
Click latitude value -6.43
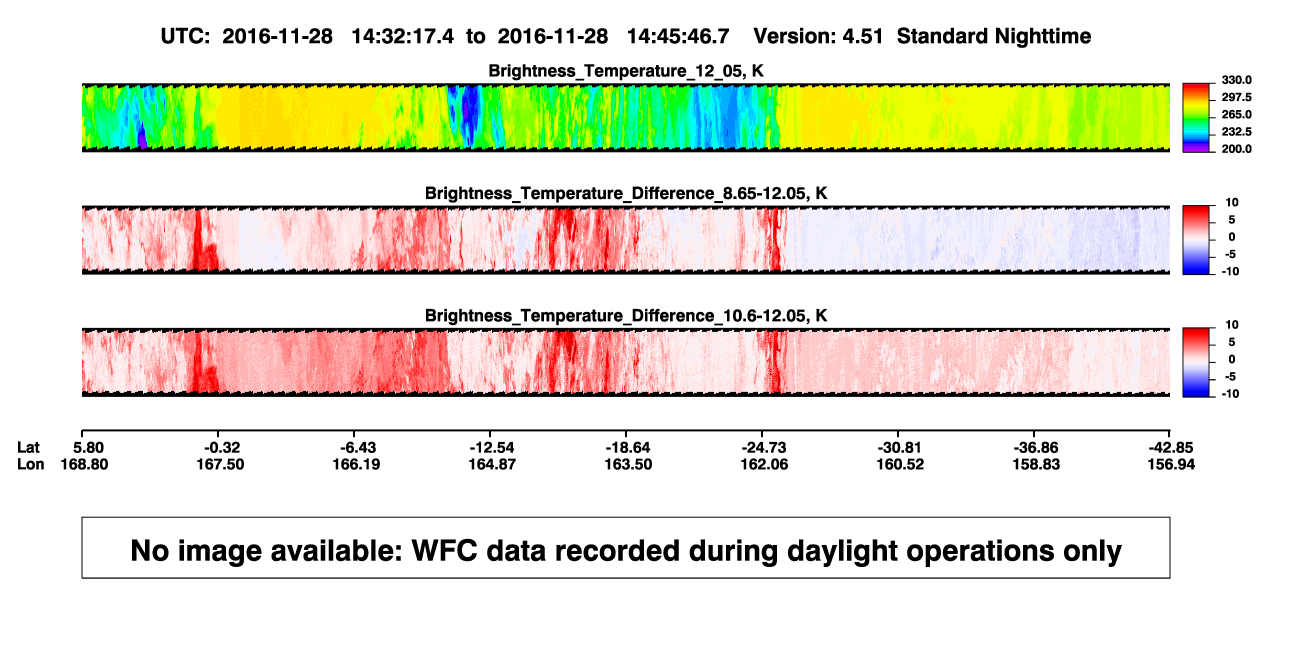click(357, 447)
